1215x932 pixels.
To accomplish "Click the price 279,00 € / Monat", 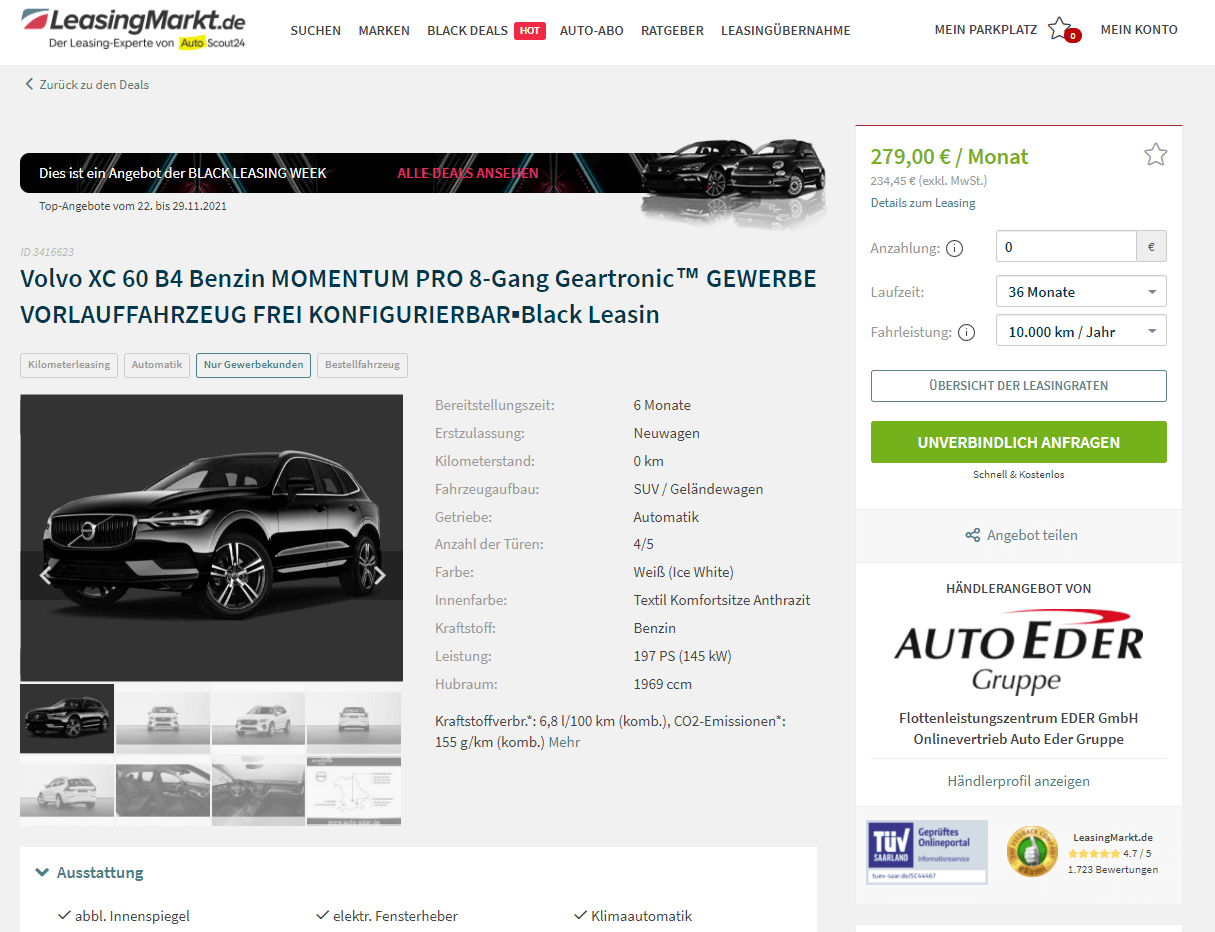I will (950, 156).
